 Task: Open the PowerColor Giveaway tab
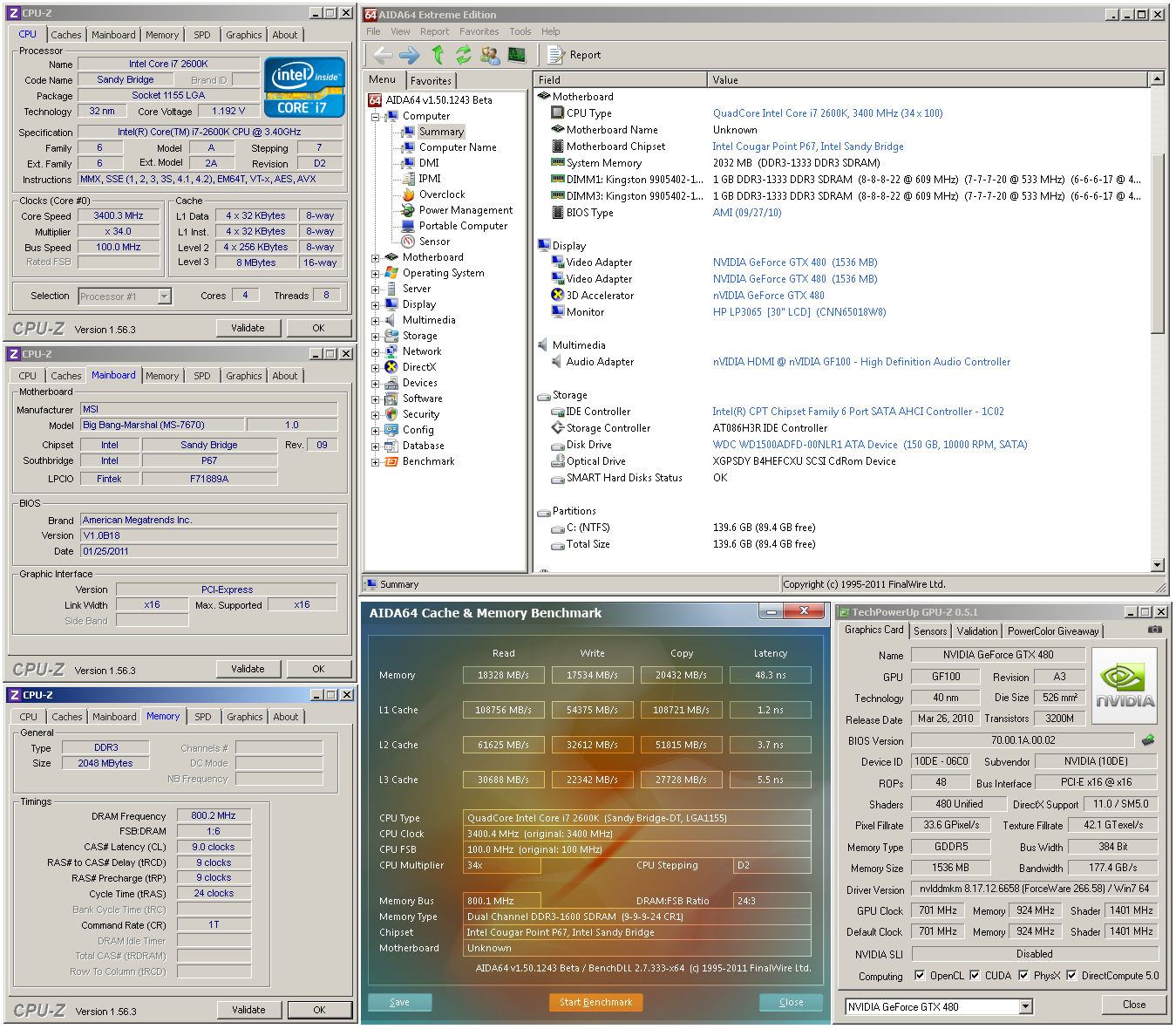pos(1053,631)
